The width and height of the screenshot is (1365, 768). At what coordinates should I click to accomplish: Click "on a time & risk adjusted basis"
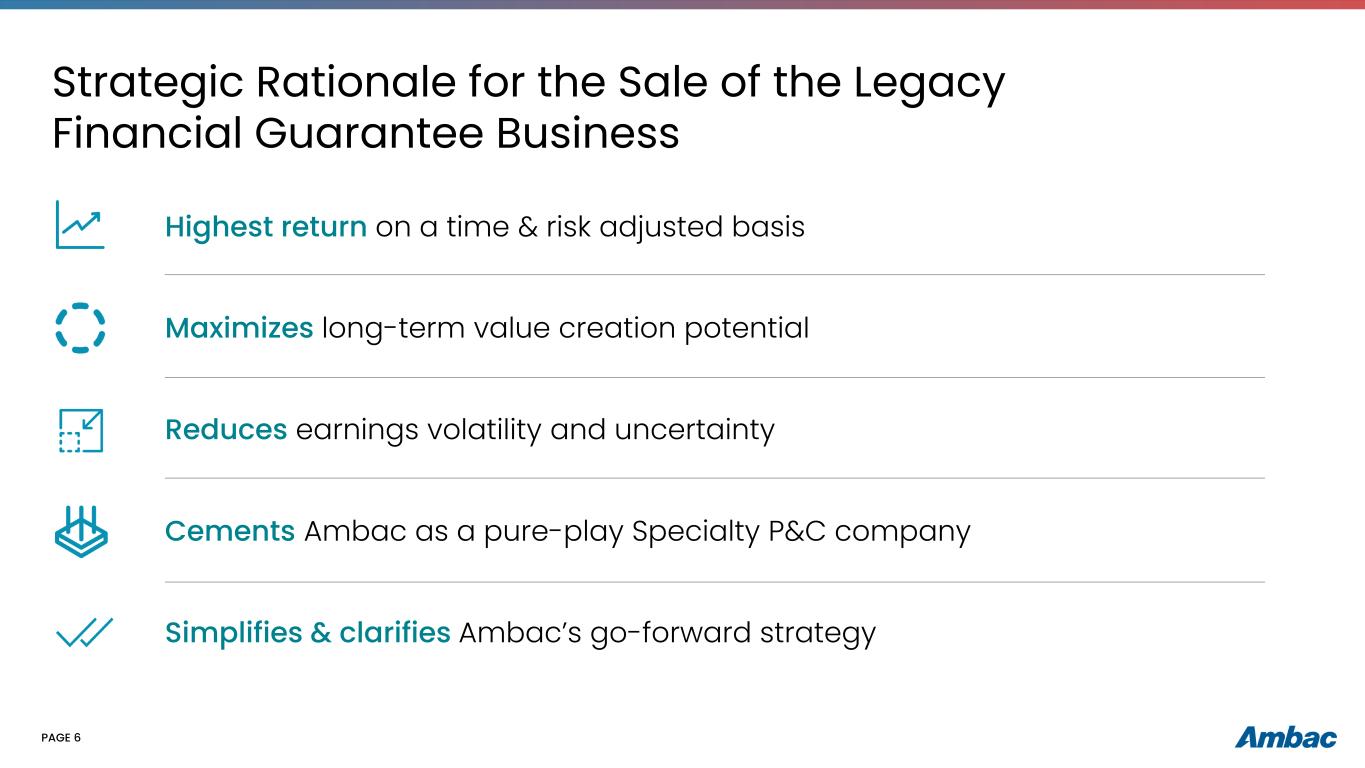tap(590, 227)
